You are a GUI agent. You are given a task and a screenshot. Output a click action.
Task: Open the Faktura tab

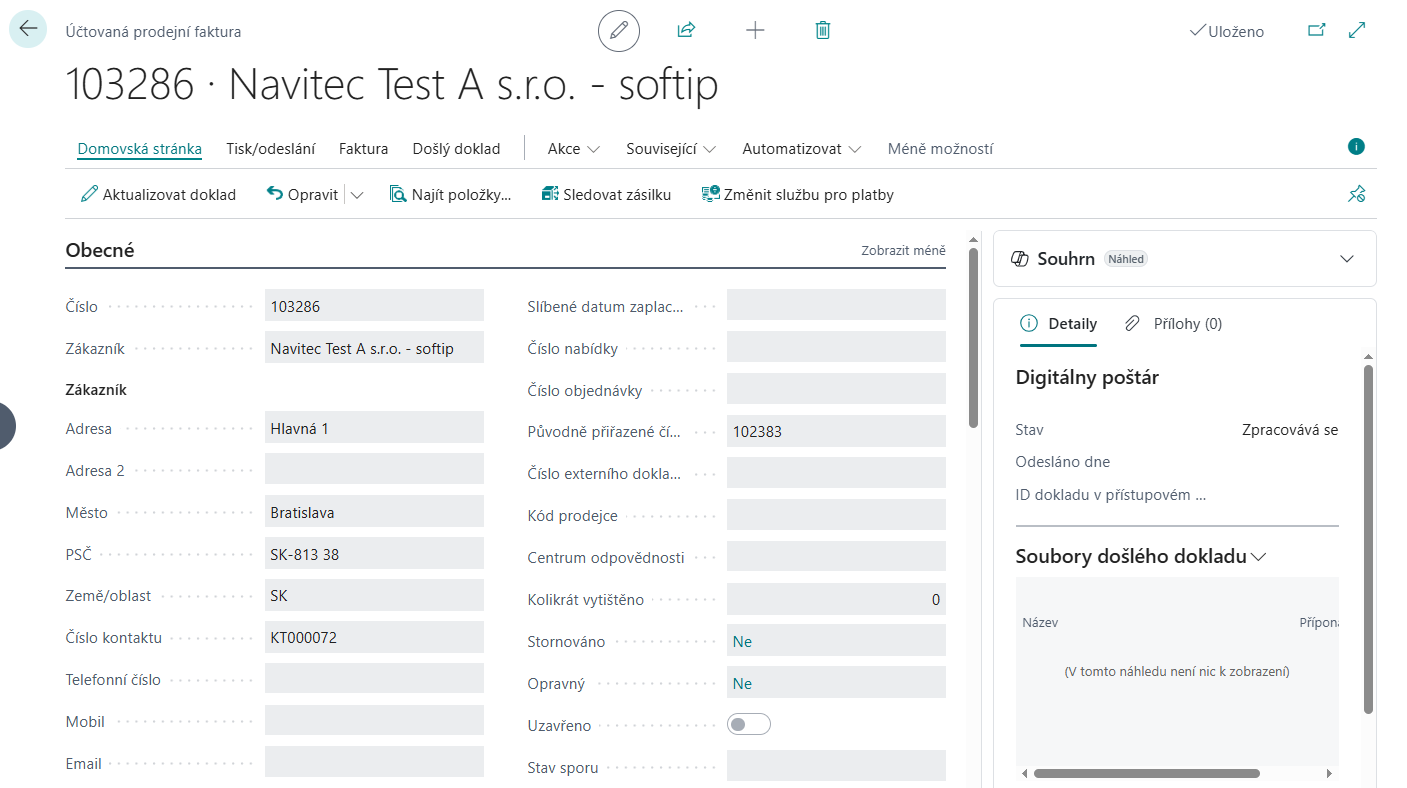click(x=364, y=149)
